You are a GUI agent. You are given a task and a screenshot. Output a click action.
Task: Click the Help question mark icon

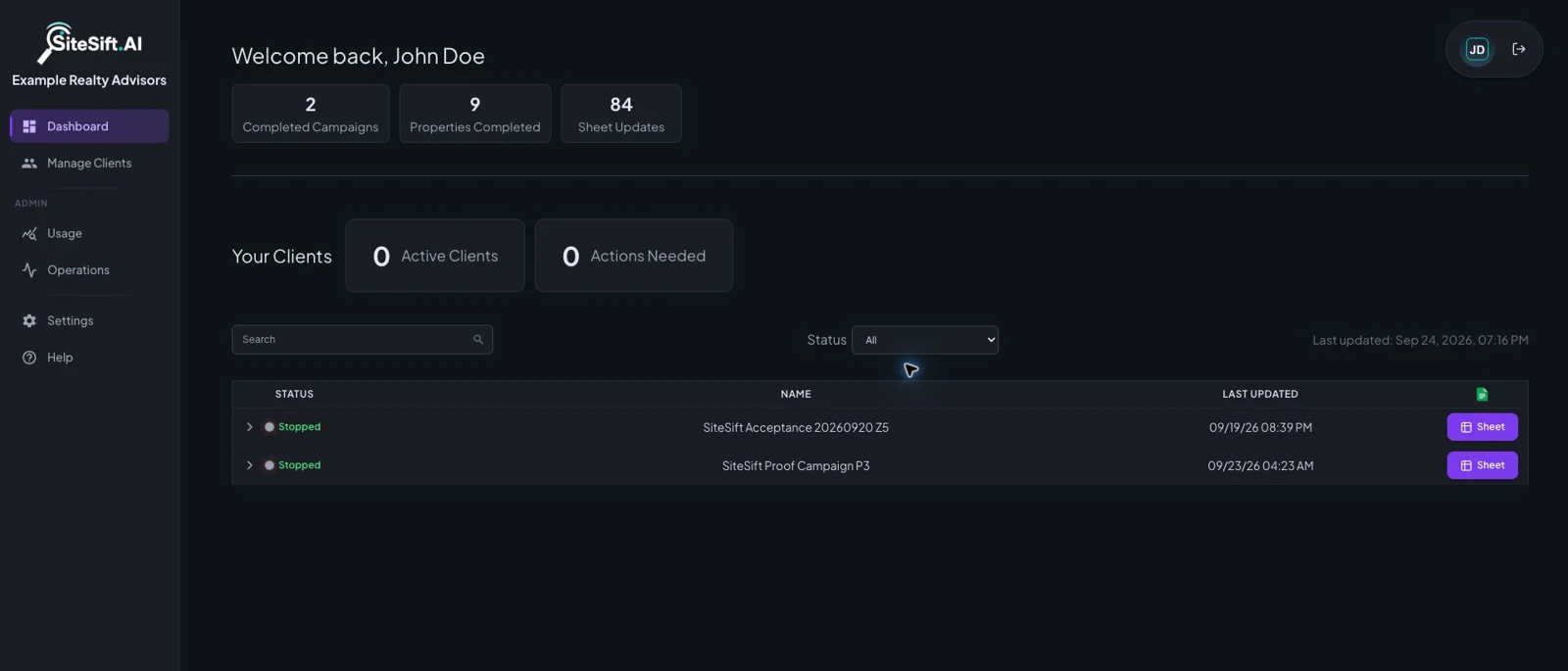29,358
